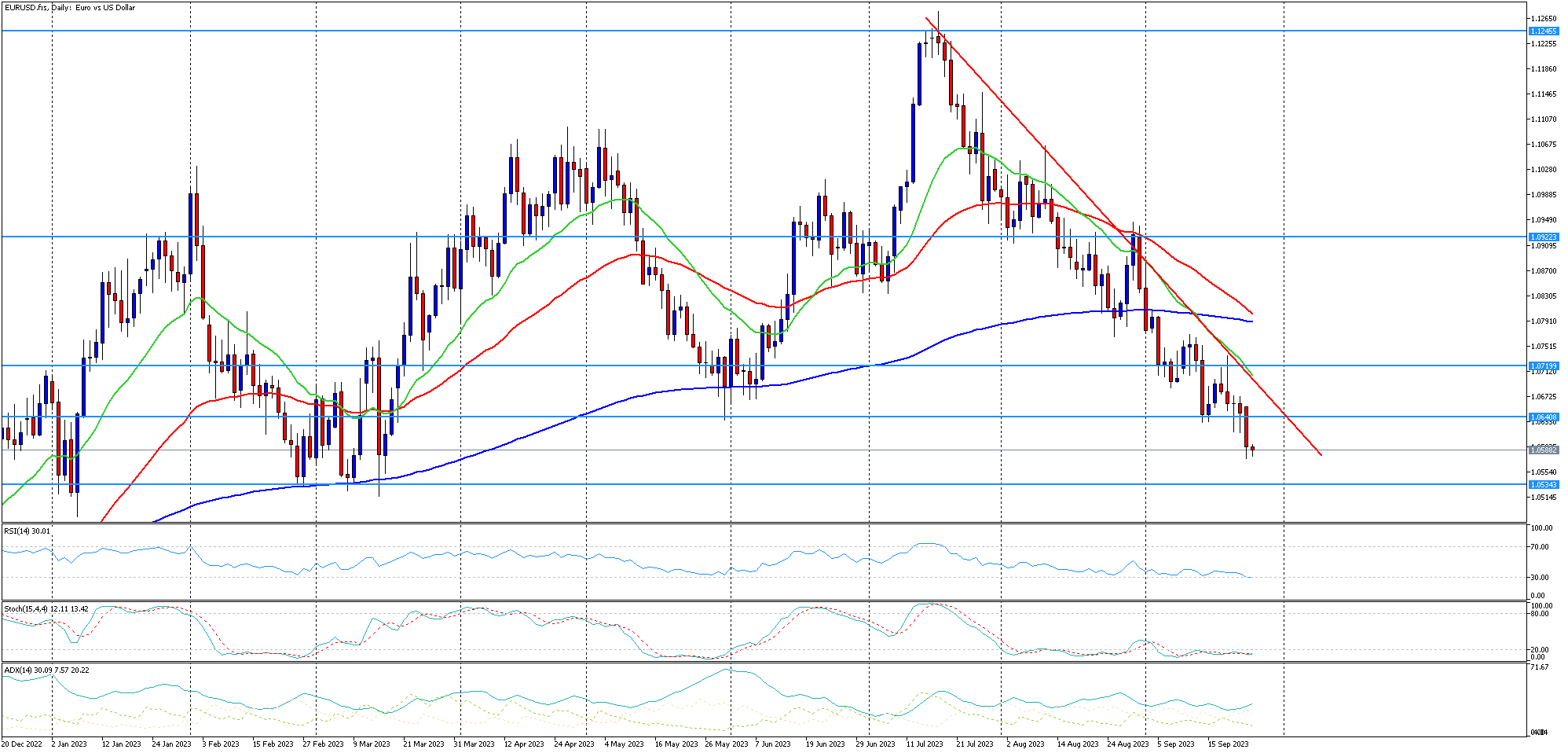Click the "26 May 2023" date label

727,744
